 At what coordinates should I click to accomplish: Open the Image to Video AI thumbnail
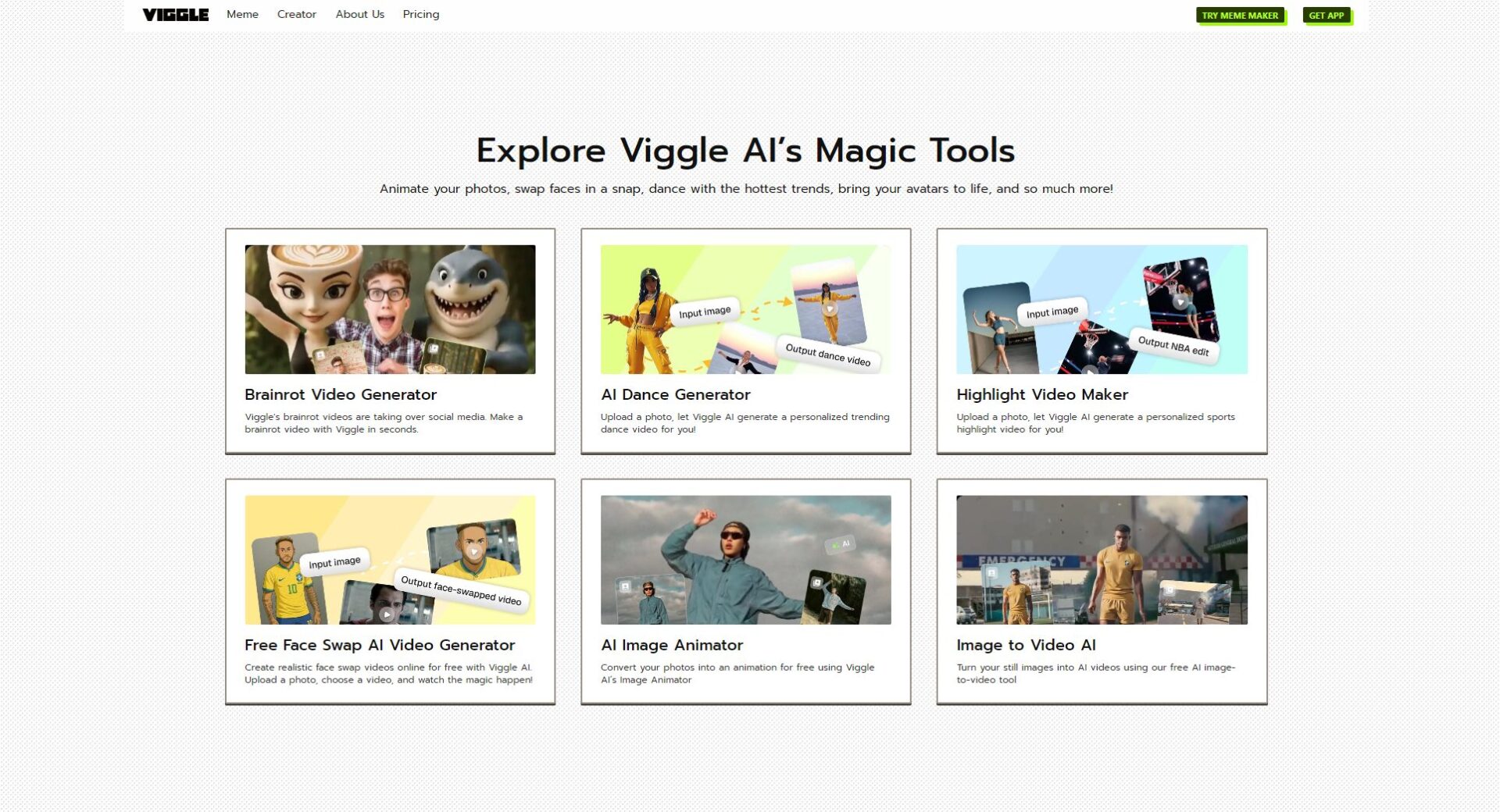pos(1101,559)
